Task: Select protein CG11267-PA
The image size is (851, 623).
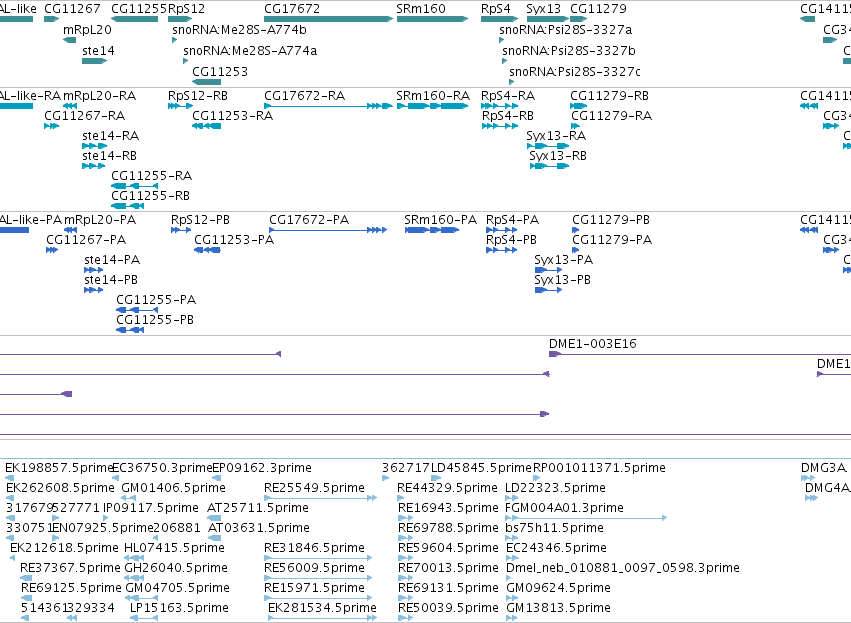Action: (x=86, y=240)
